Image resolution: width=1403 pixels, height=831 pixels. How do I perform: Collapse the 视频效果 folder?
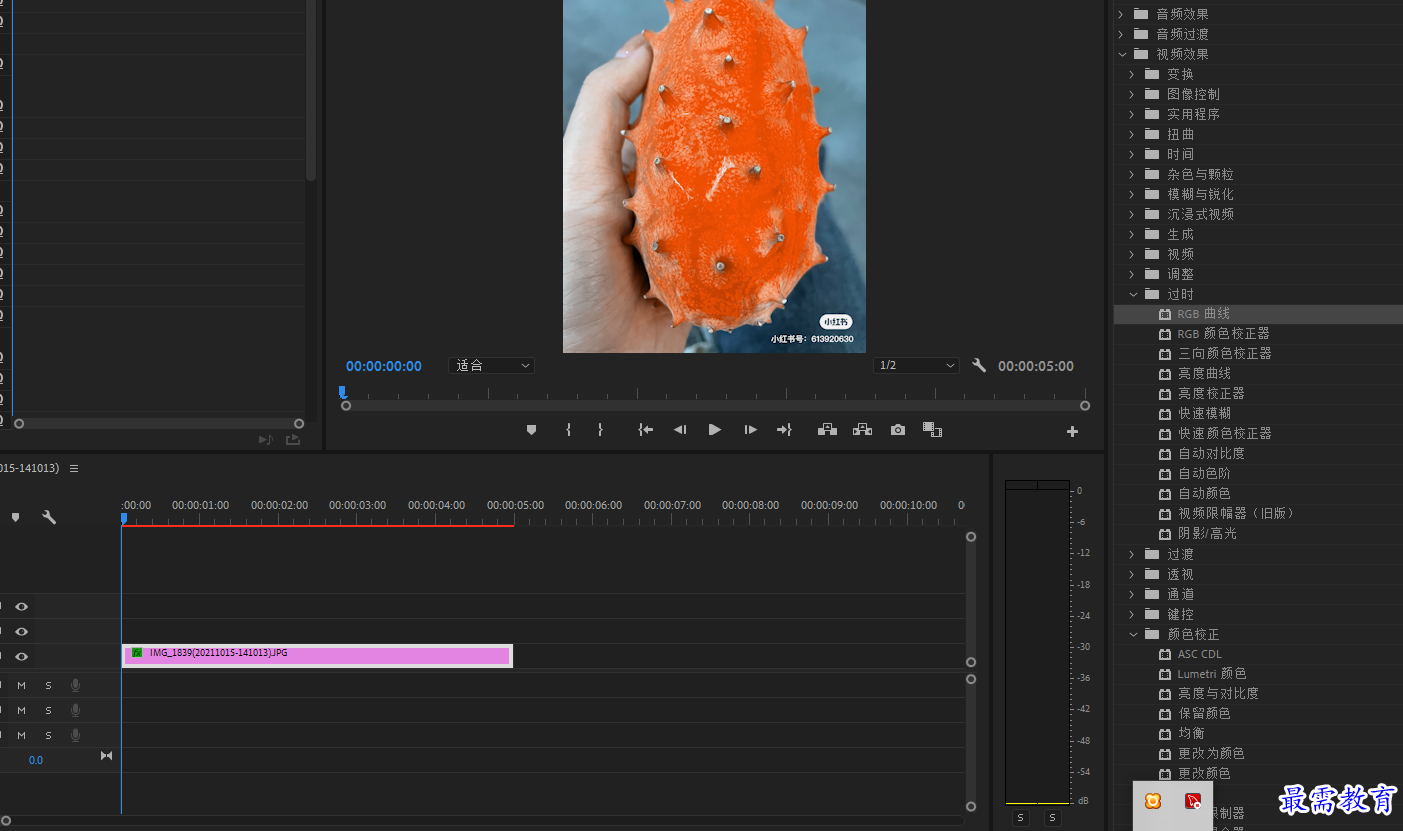click(x=1122, y=54)
